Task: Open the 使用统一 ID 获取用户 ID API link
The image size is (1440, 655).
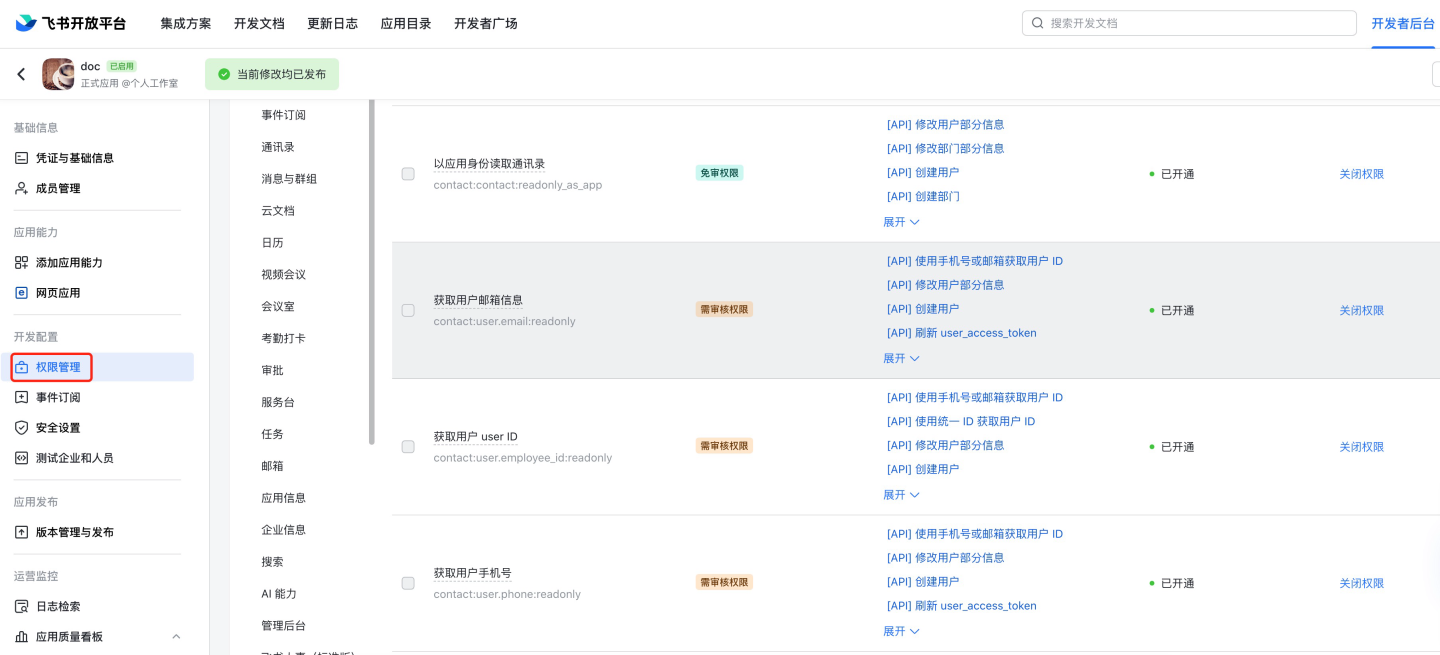Action: [x=960, y=422]
